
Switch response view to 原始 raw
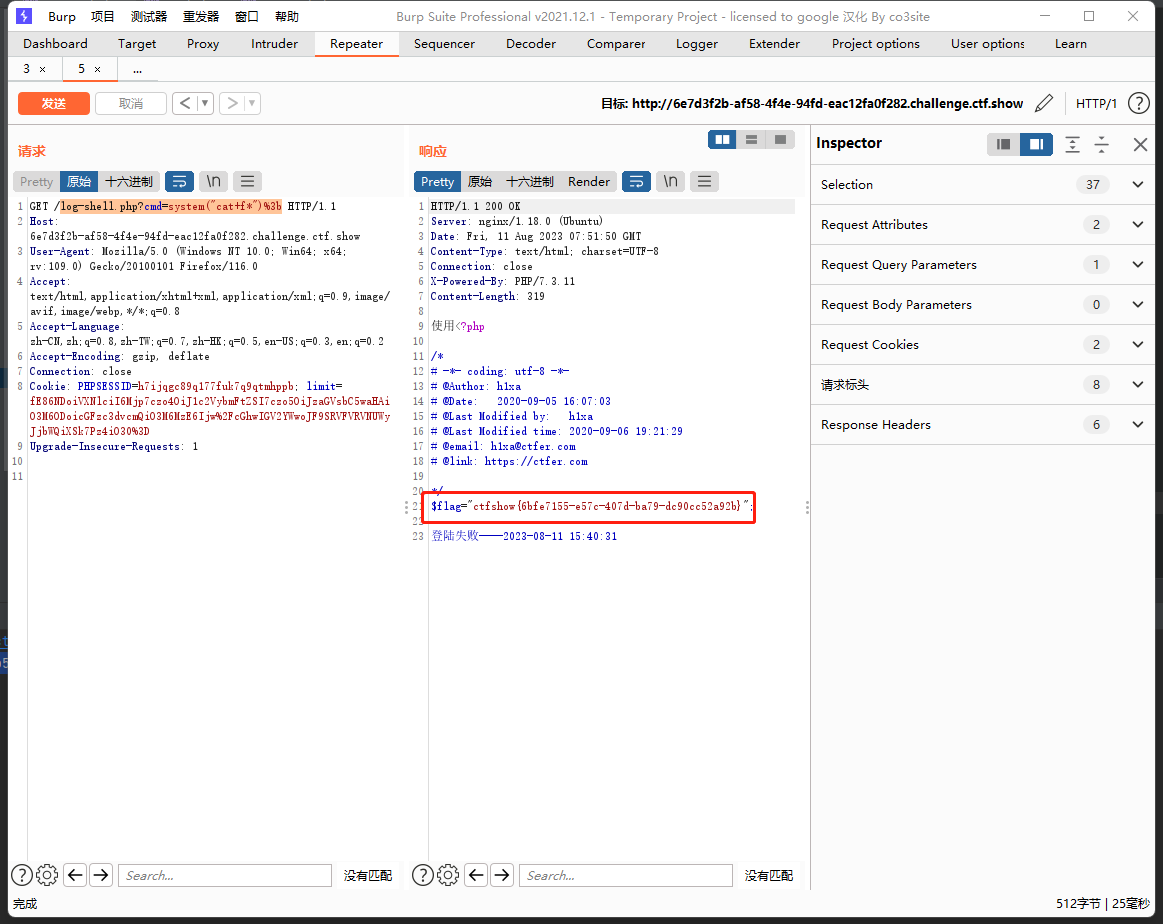[480, 182]
